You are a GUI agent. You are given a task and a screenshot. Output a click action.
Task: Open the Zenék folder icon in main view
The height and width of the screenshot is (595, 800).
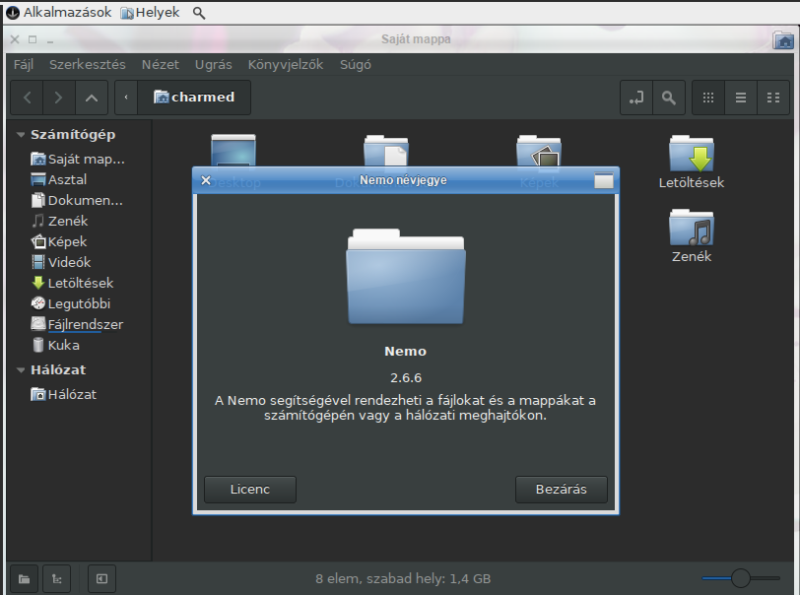pos(691,227)
